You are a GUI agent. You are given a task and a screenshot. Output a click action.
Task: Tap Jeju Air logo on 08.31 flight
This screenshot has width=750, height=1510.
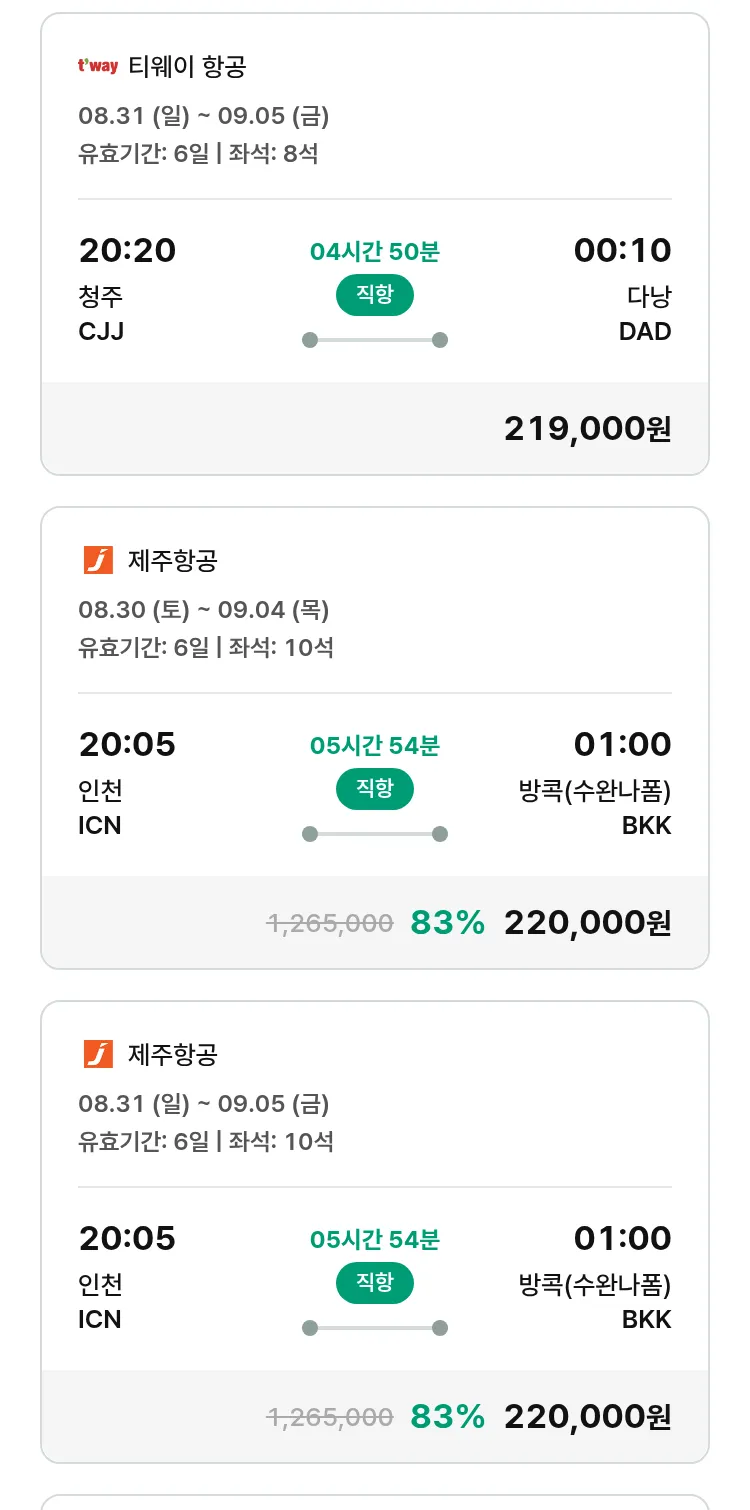click(x=98, y=1054)
